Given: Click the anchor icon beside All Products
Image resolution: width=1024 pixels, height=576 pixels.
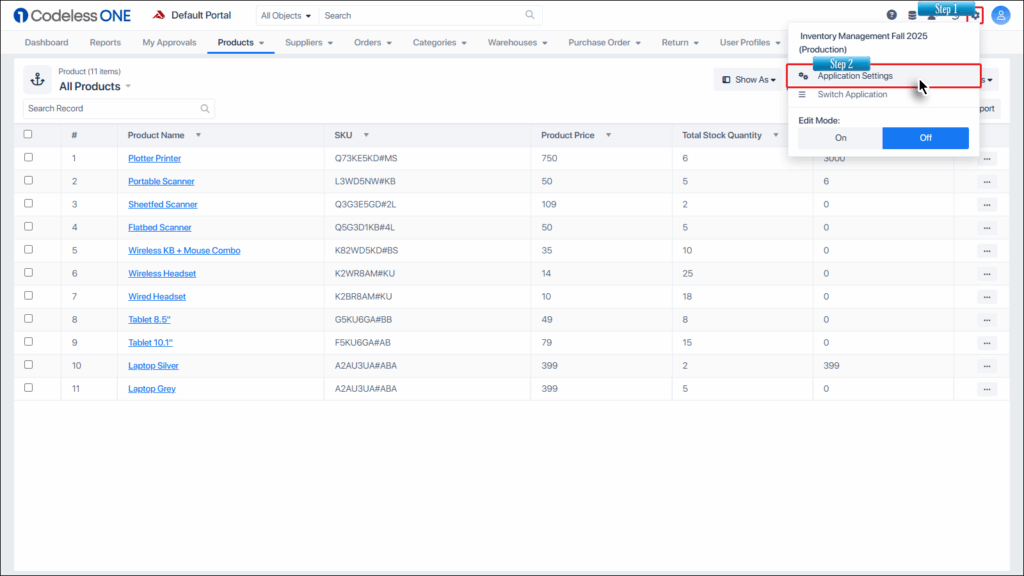Looking at the screenshot, I should [x=37, y=79].
